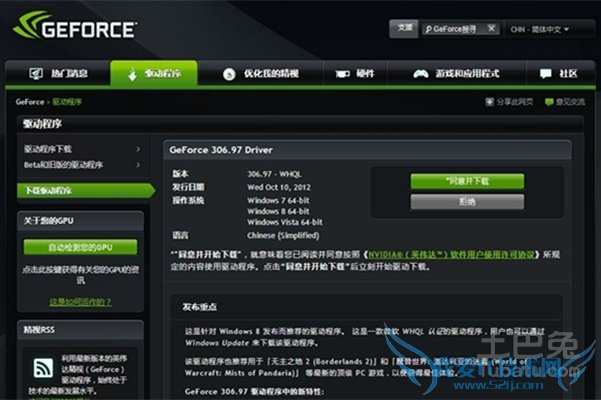Click the GeForce breadcrumb link
The height and width of the screenshot is (400, 601).
click(30, 102)
